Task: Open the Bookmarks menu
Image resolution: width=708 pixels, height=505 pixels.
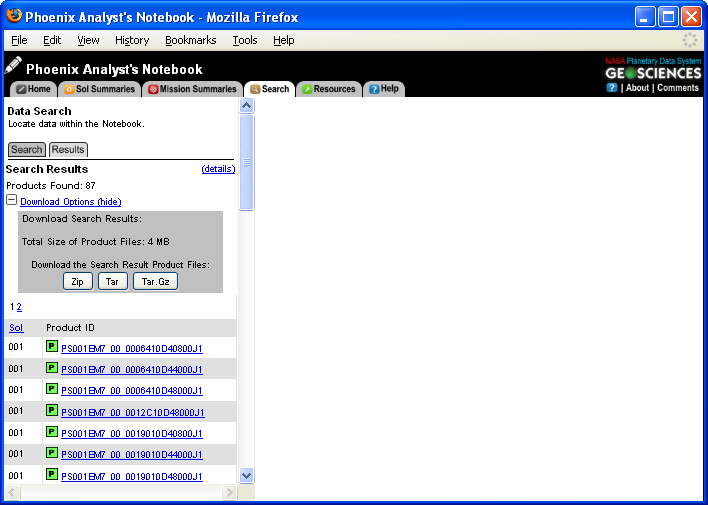Action: 191,40
